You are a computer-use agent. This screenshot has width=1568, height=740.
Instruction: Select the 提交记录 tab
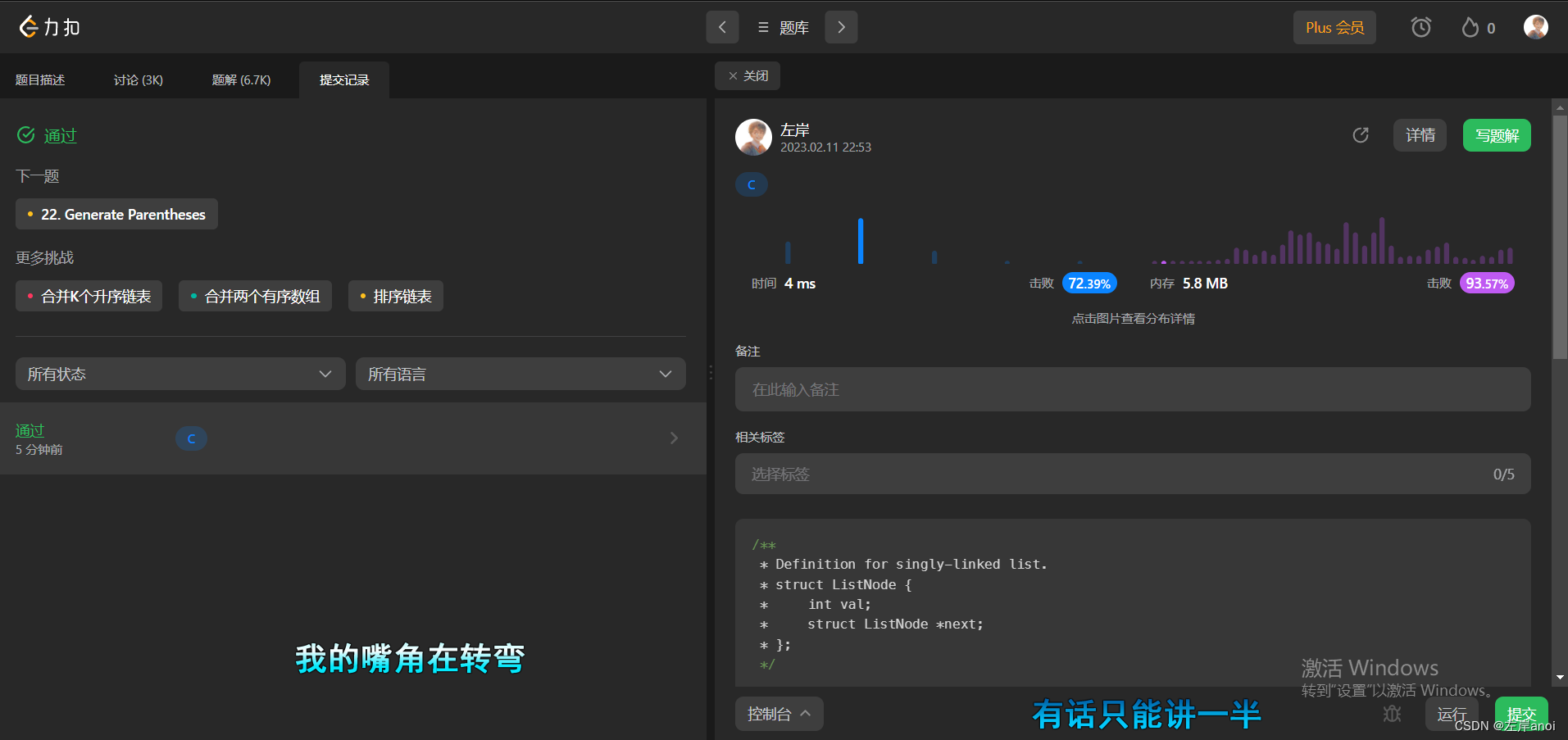344,79
